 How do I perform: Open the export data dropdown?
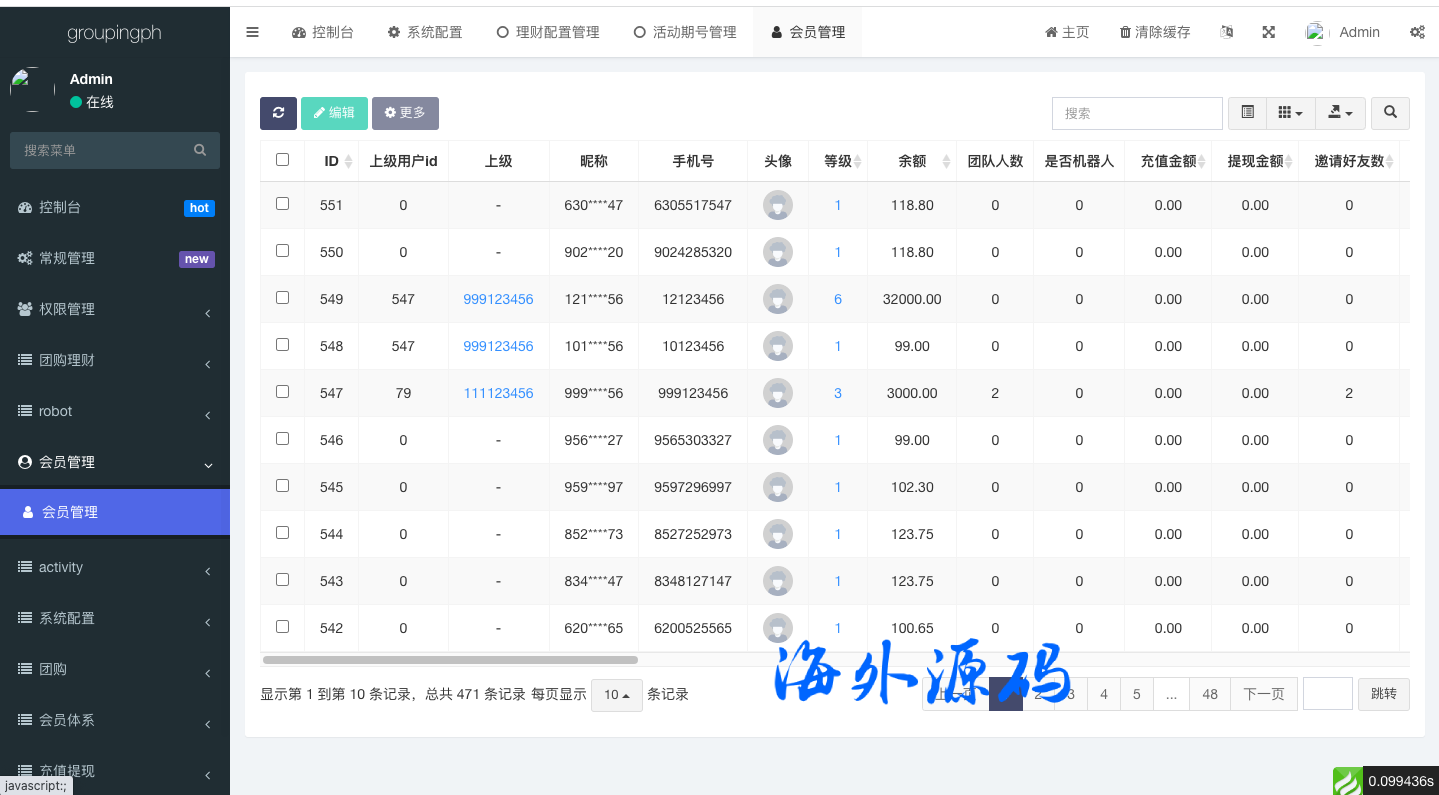pos(1340,113)
